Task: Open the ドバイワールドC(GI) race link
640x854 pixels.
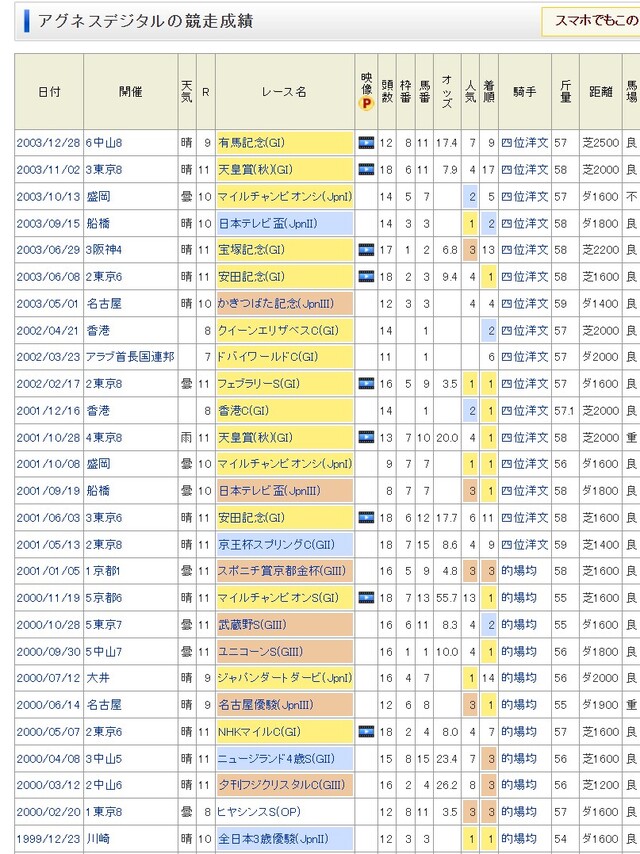Action: click(259, 357)
